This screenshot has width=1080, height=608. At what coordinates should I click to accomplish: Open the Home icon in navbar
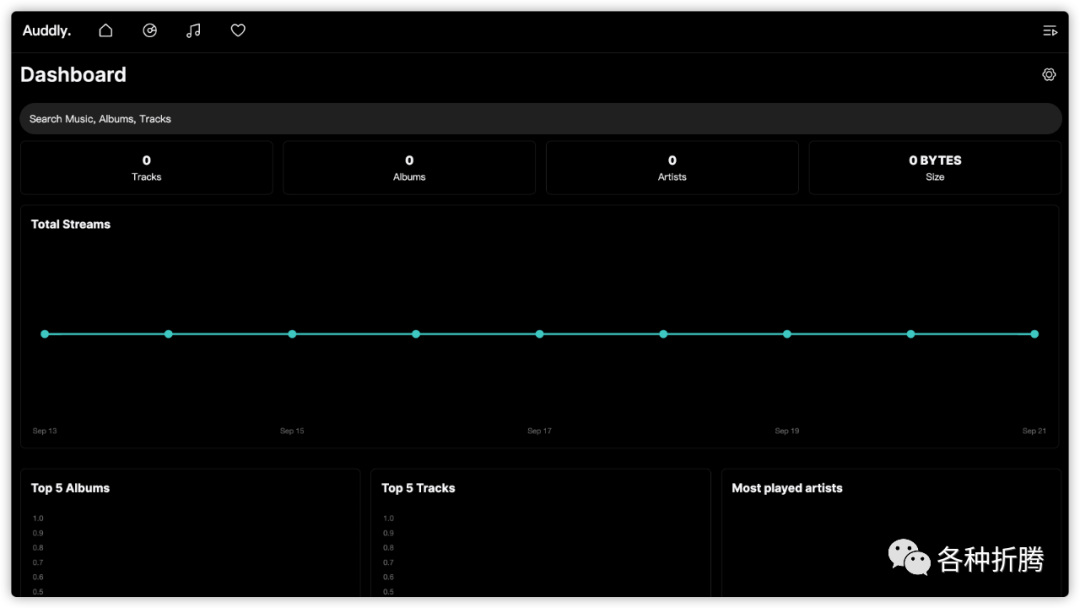pos(105,30)
